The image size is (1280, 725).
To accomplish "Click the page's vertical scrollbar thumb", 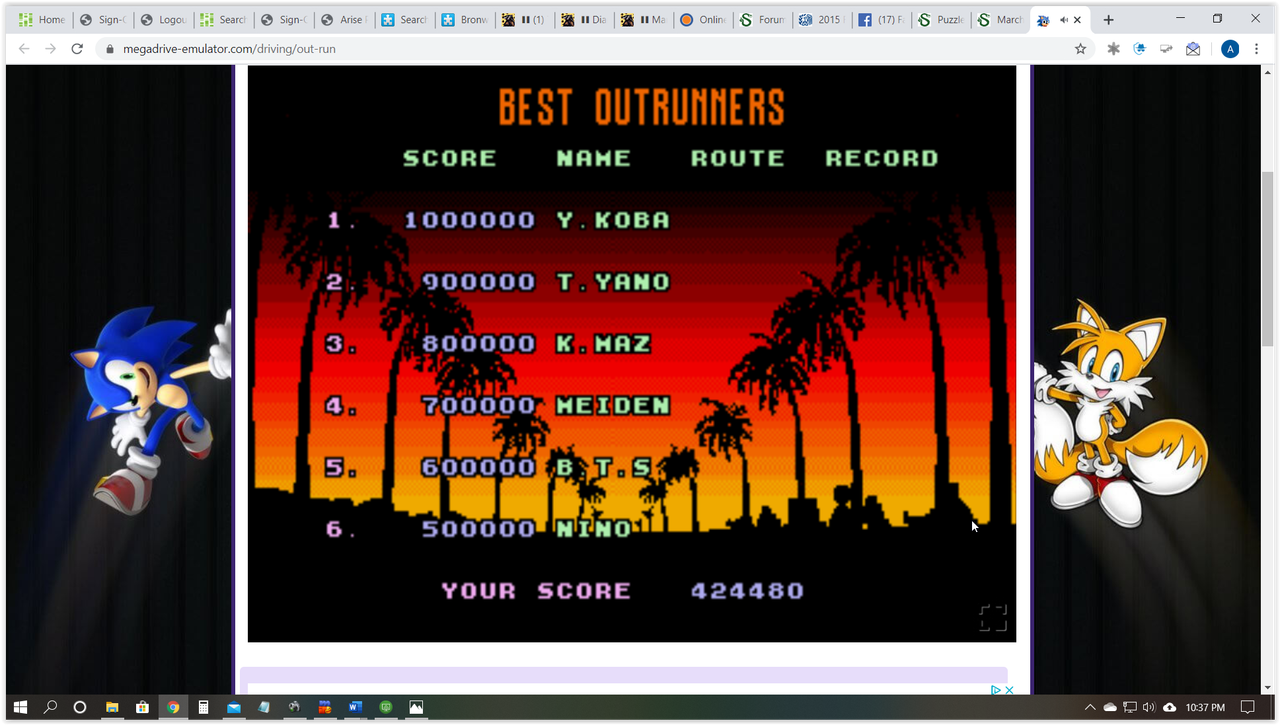I will (1267, 258).
